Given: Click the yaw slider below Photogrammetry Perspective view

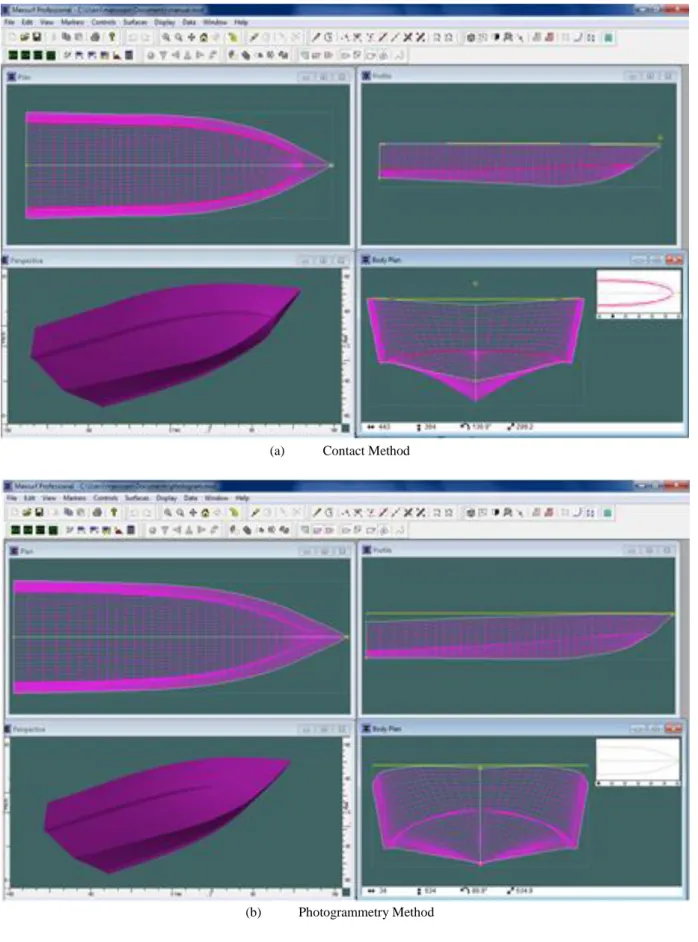Looking at the screenshot, I should (175, 893).
